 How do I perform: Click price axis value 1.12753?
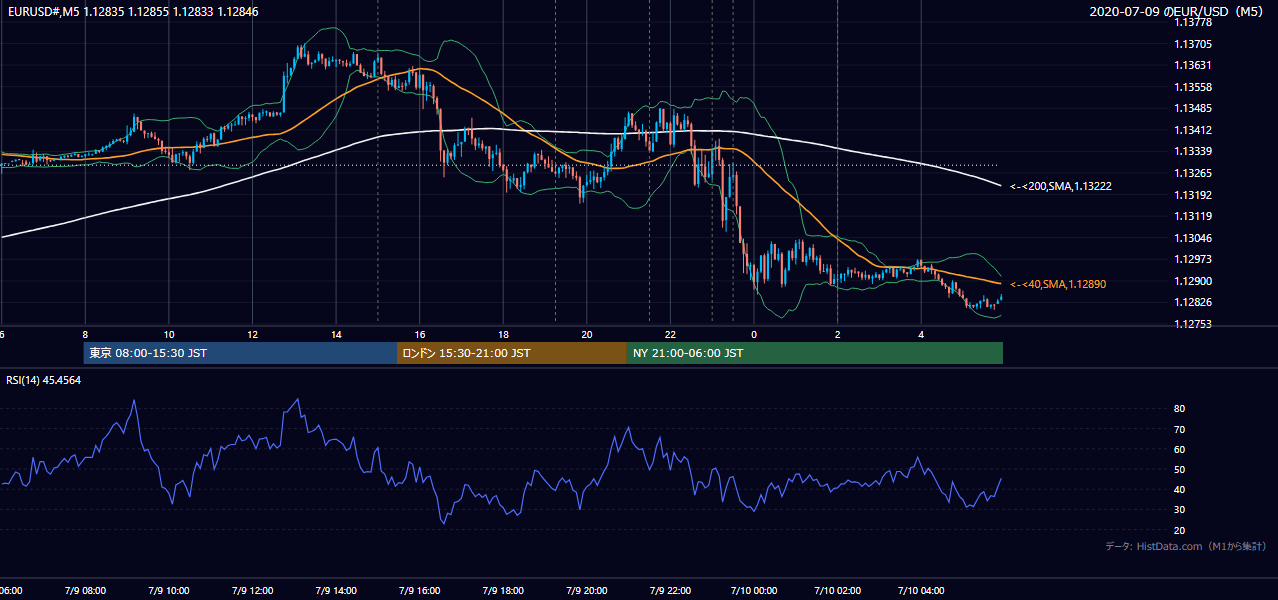[x=1193, y=324]
